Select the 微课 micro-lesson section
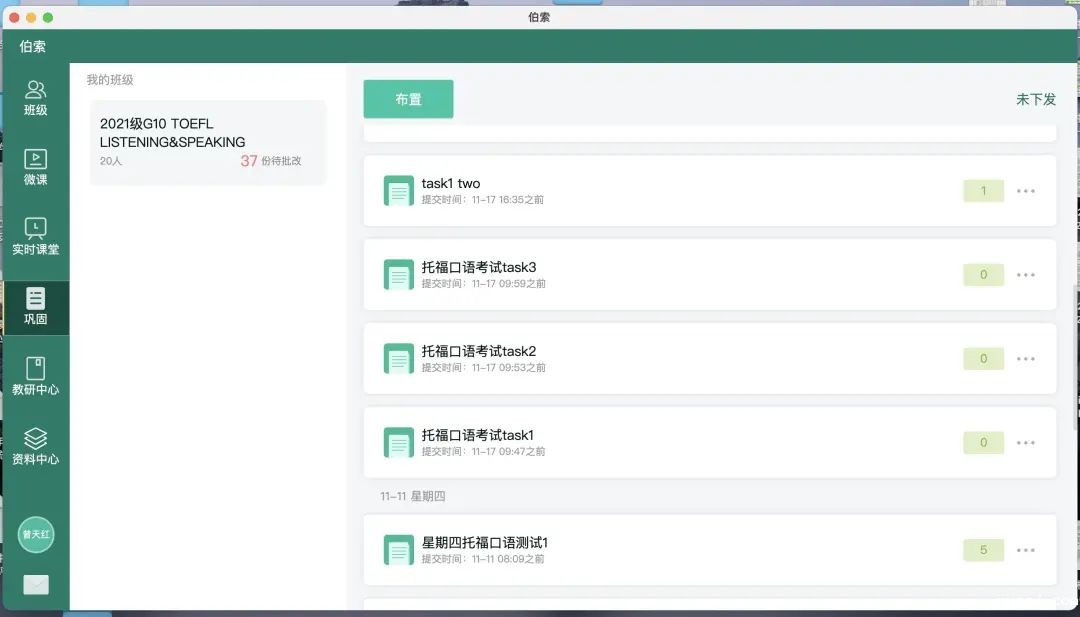The height and width of the screenshot is (617, 1080). [x=36, y=165]
